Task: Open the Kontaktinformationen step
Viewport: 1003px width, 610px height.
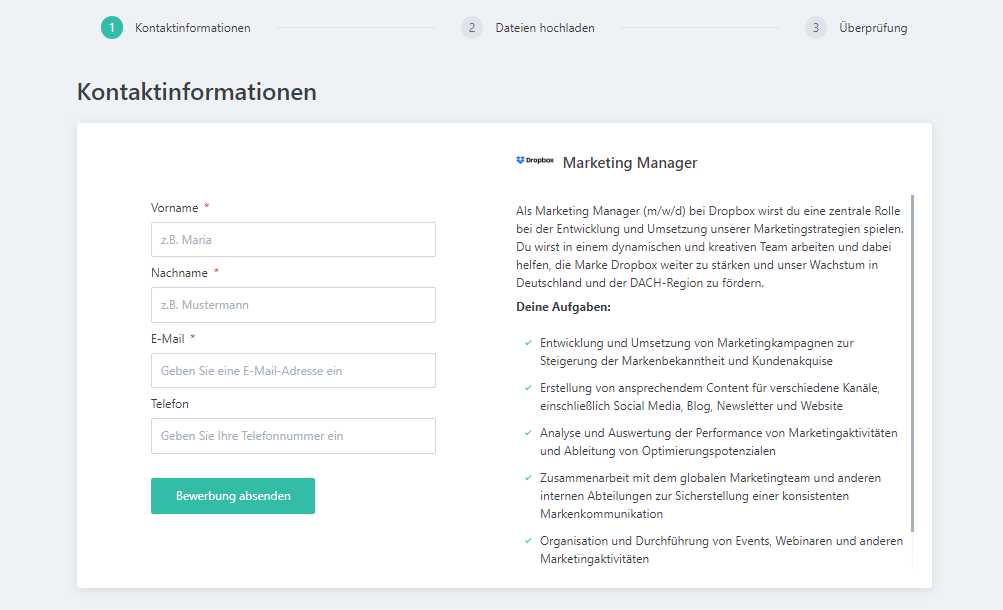Action: coord(193,27)
